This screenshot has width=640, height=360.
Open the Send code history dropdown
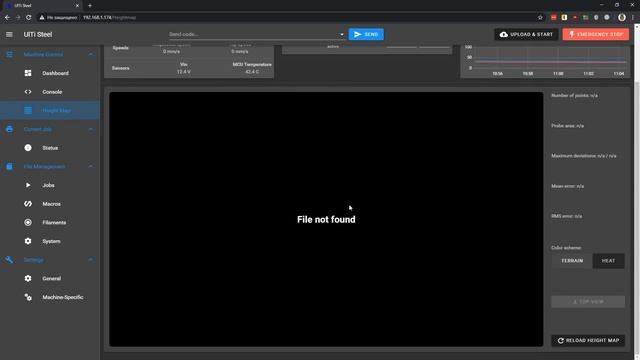coord(342,35)
